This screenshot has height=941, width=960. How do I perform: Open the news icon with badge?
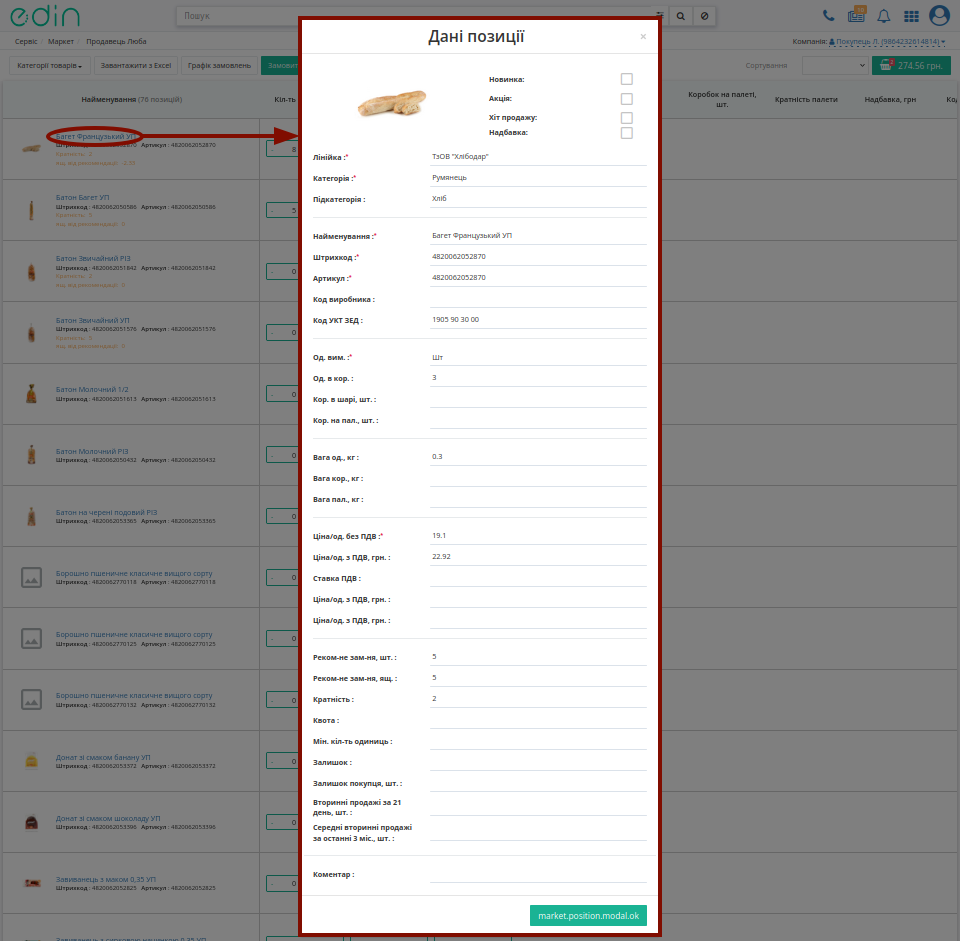[x=857, y=15]
